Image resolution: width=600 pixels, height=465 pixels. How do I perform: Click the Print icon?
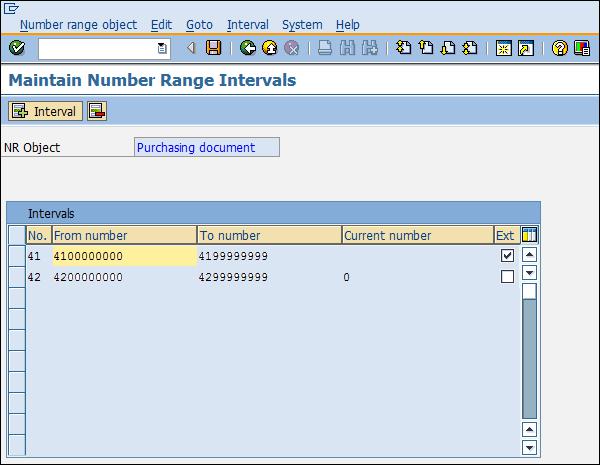click(x=325, y=48)
